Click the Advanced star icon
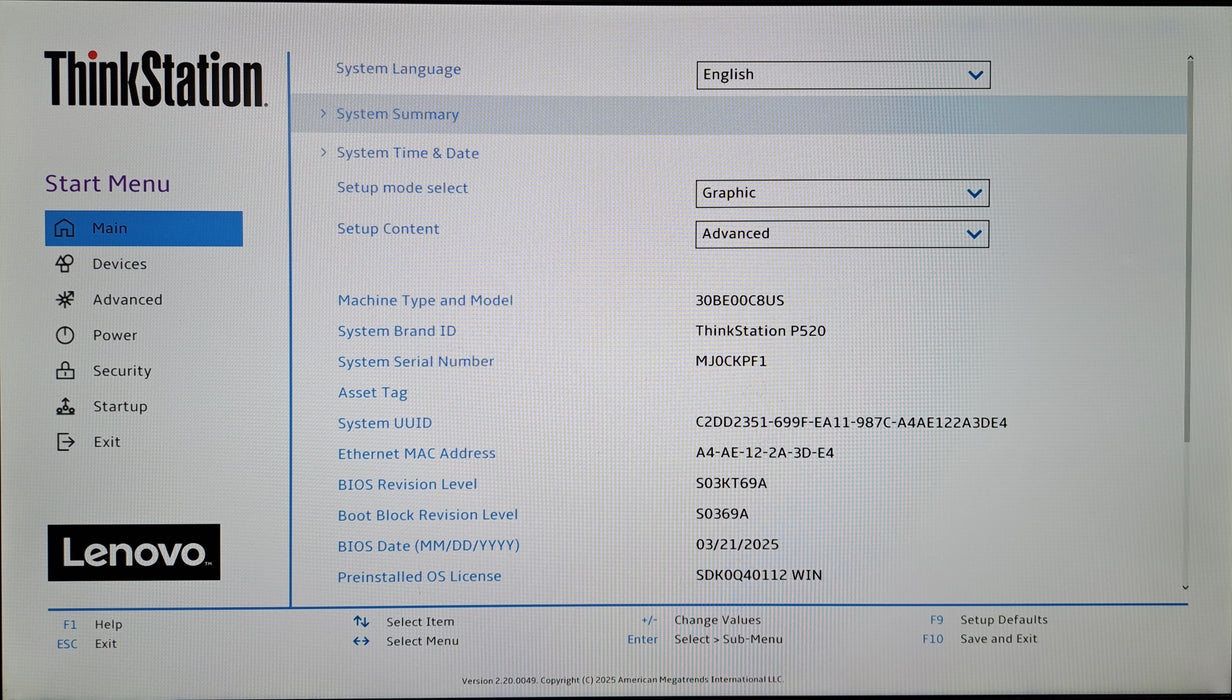 (64, 299)
